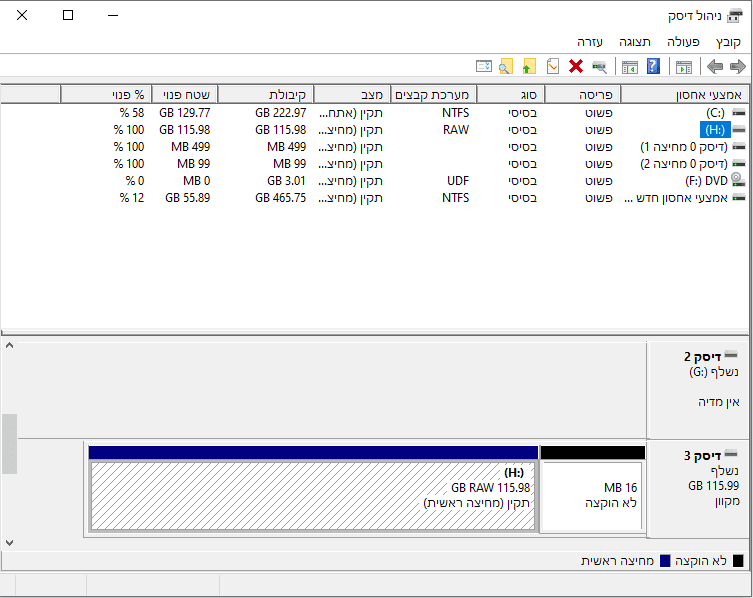753x598 pixels.
Task: Click the scroll down arrow of disk pane
Action: coord(9,543)
